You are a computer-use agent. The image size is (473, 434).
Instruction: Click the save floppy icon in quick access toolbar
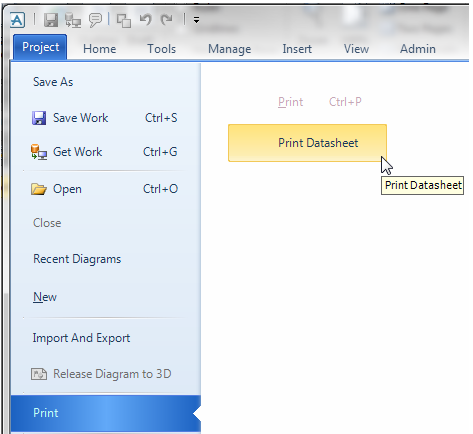(x=51, y=20)
